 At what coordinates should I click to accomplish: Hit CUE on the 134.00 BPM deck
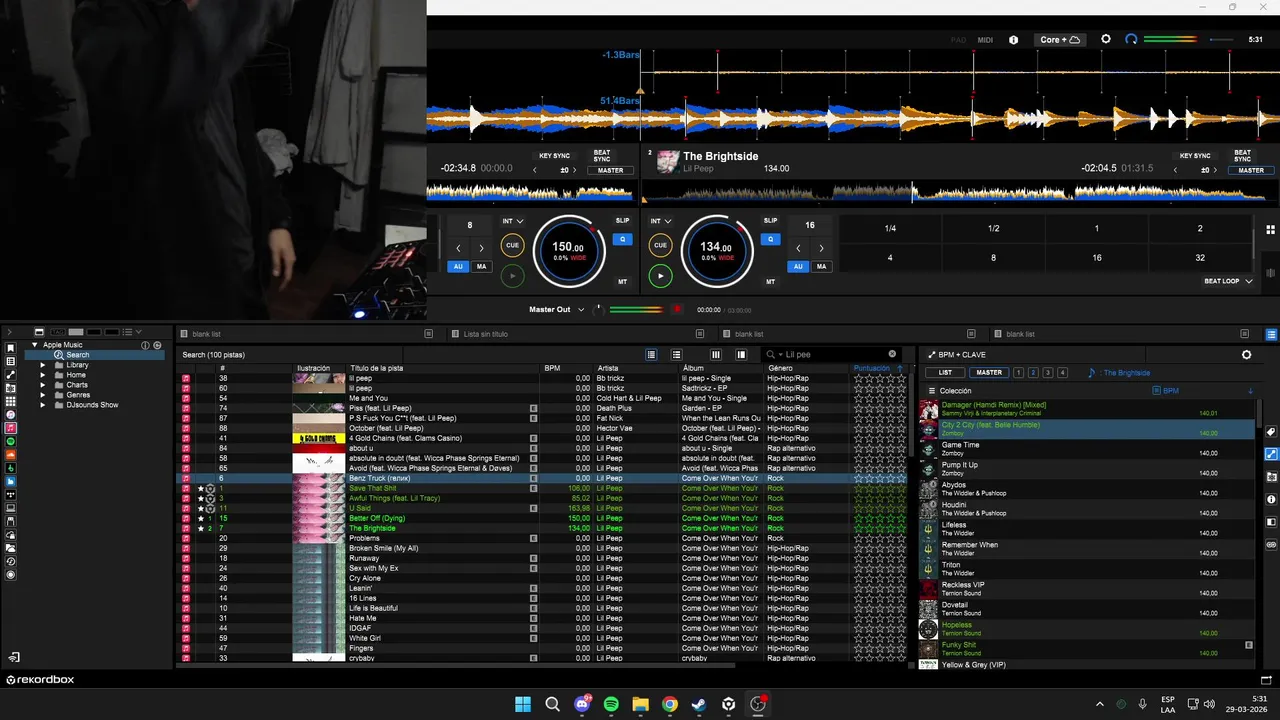[x=660, y=245]
